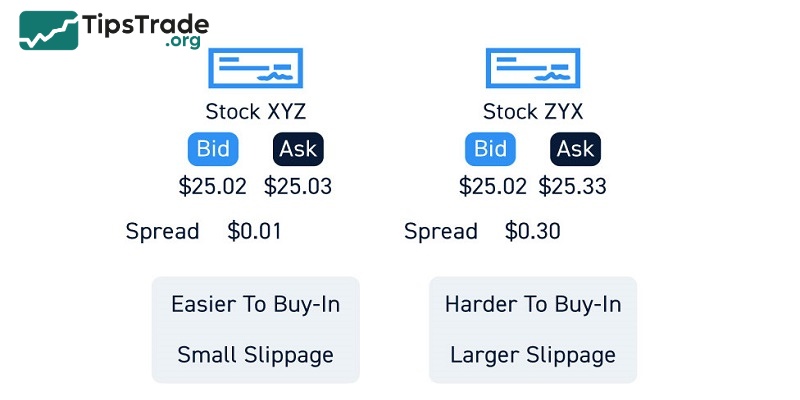The width and height of the screenshot is (800, 400).
Task: Click the Harder To Buy-In text
Action: tap(532, 304)
